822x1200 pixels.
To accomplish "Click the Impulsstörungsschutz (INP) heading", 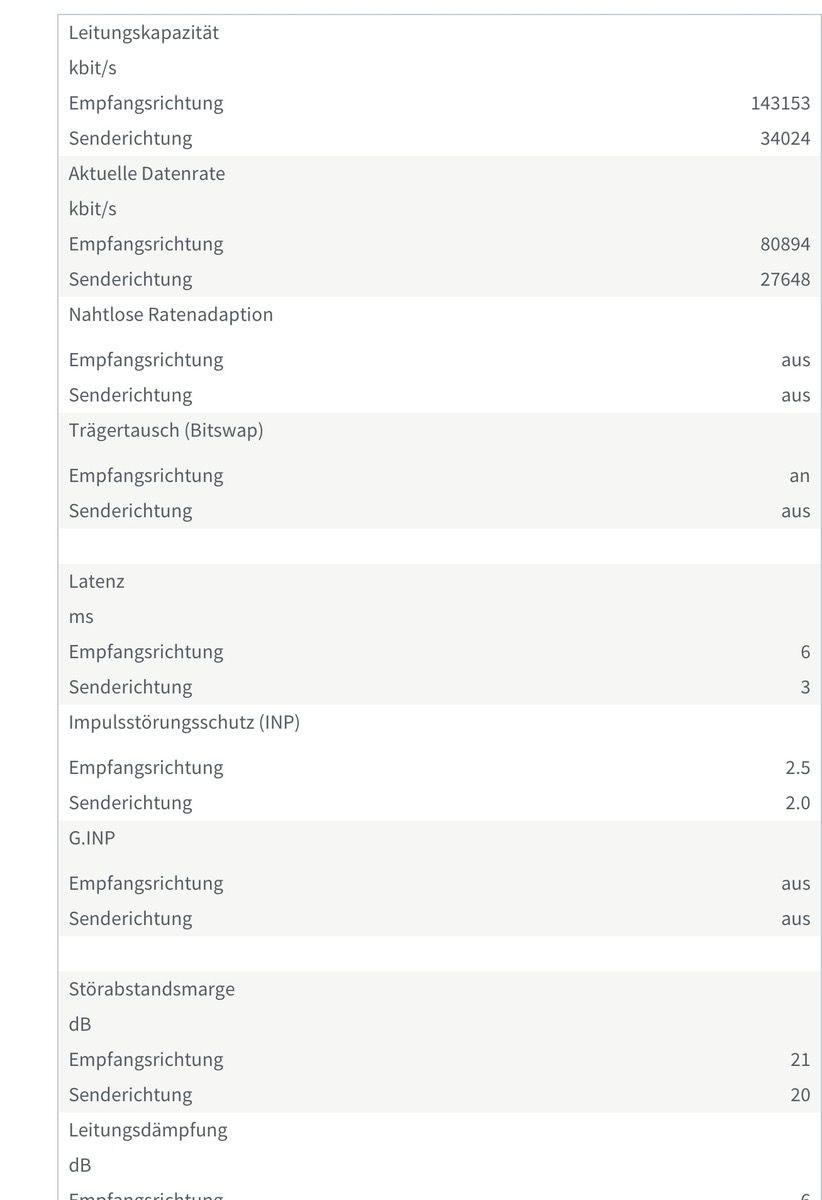I will click(184, 722).
